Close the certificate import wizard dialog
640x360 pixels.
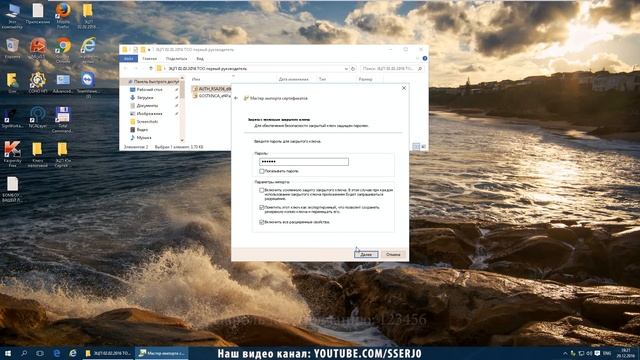404,88
